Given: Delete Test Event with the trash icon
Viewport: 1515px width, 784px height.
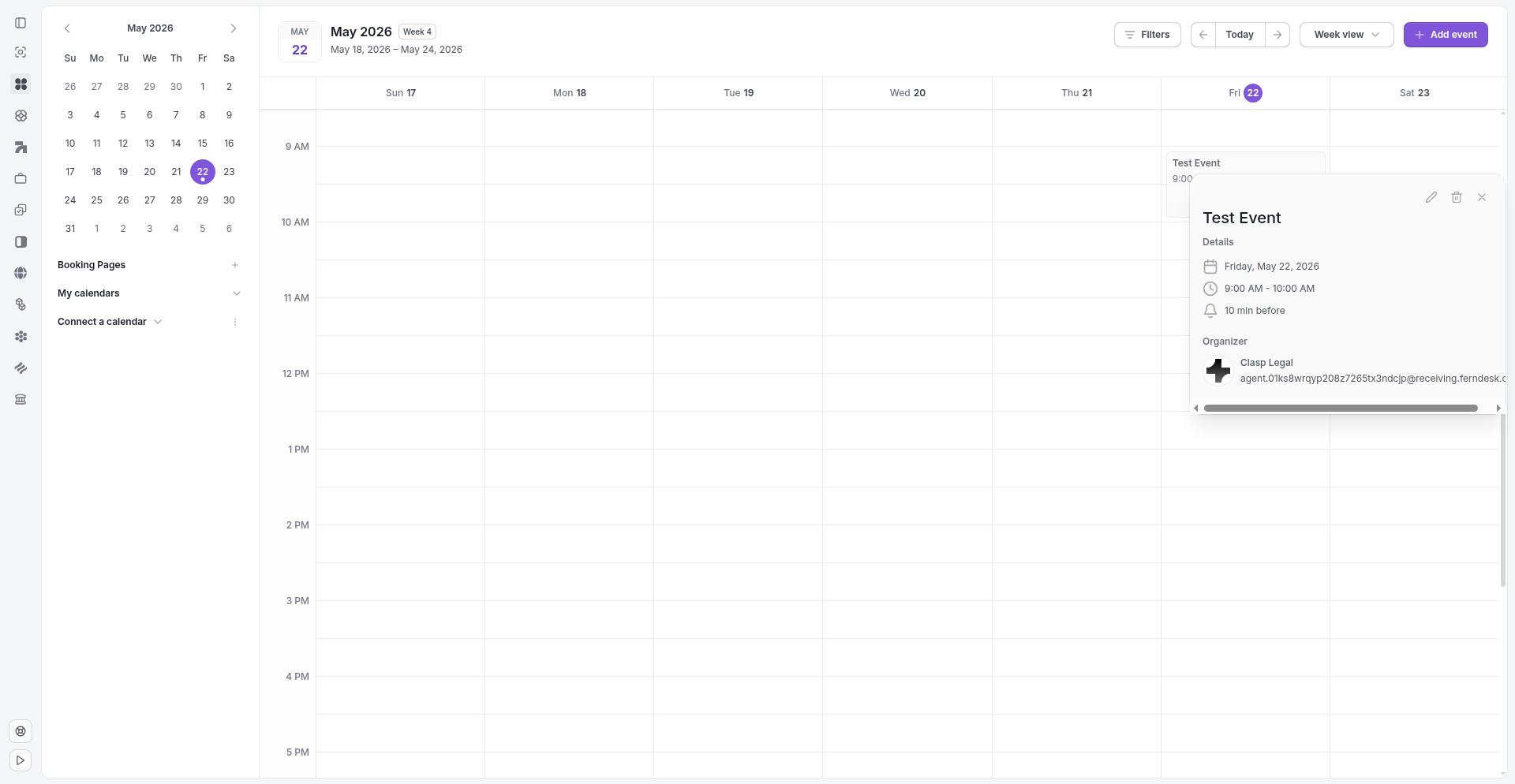Looking at the screenshot, I should pyautogui.click(x=1457, y=197).
